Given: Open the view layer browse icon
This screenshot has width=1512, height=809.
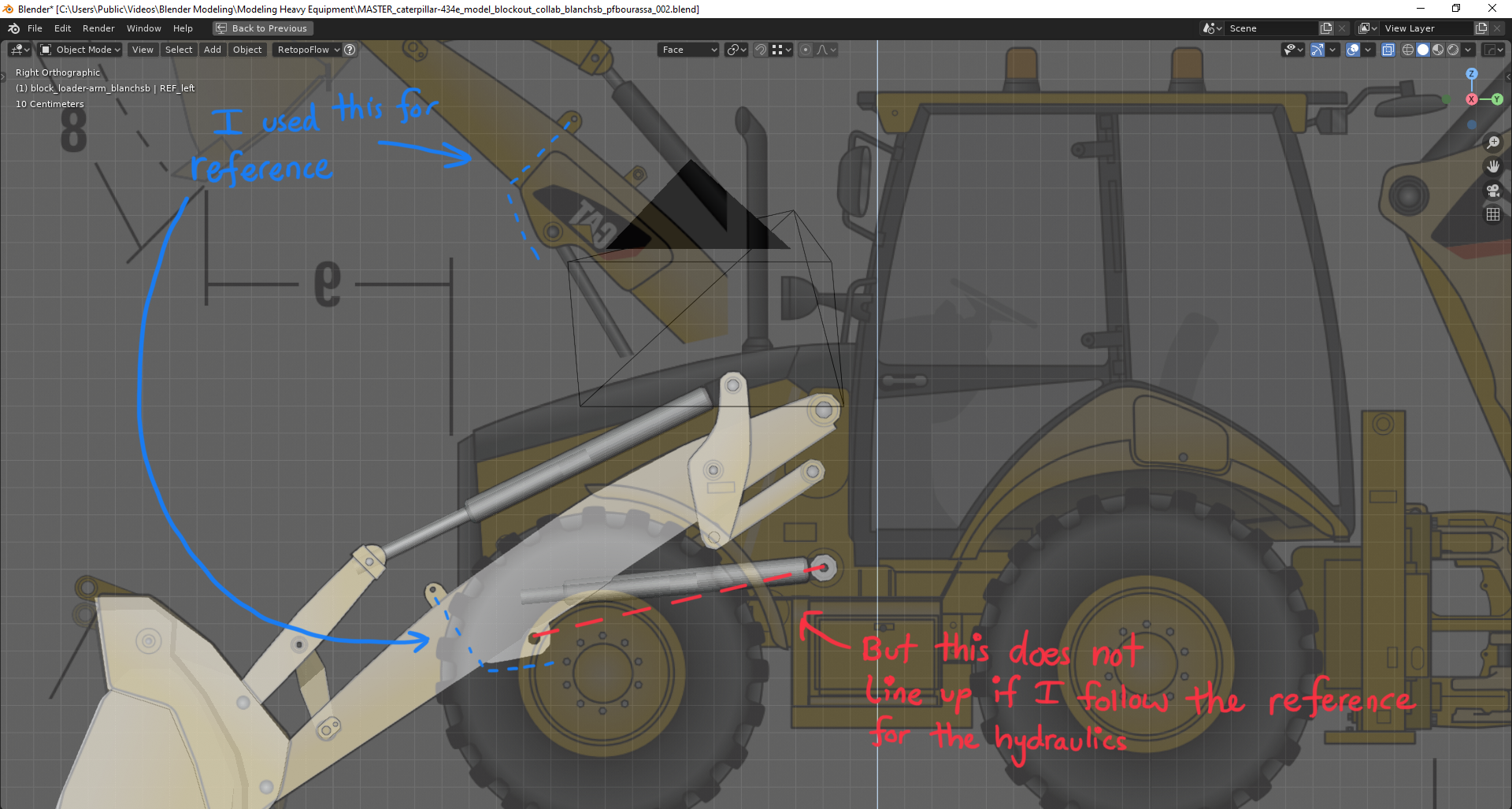Looking at the screenshot, I should (1368, 28).
